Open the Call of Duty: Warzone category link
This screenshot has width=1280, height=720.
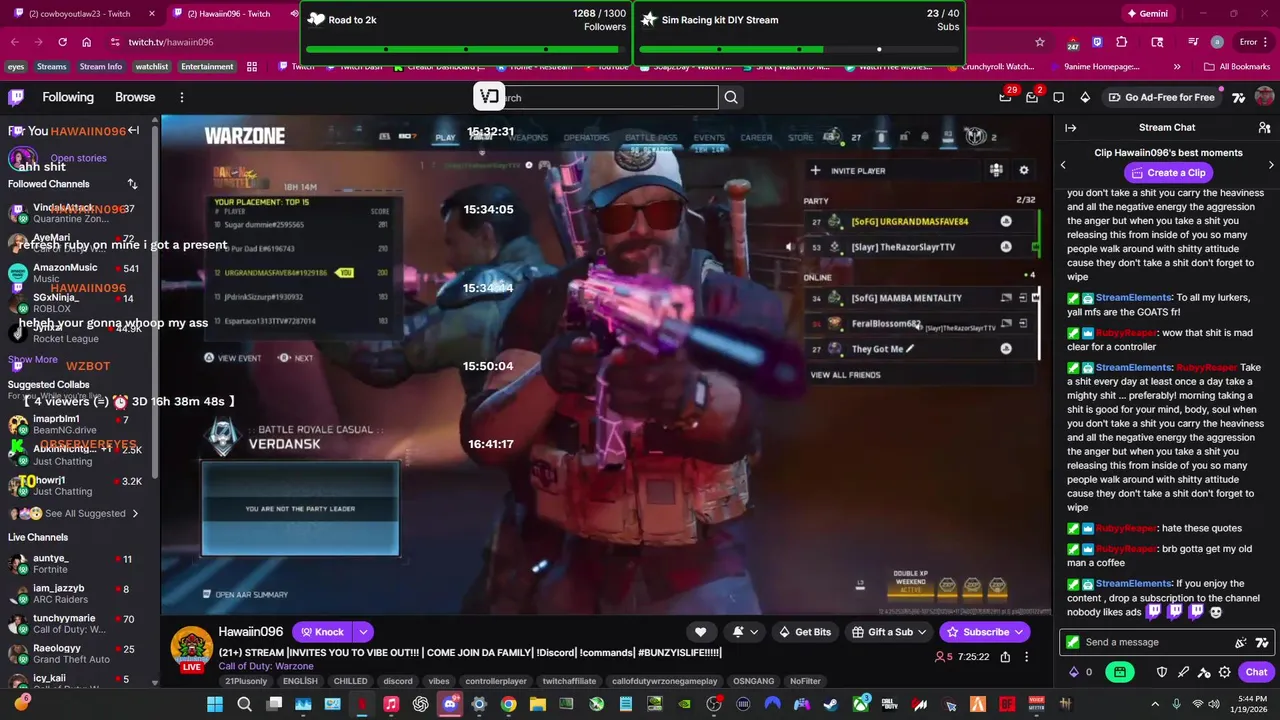(x=266, y=666)
